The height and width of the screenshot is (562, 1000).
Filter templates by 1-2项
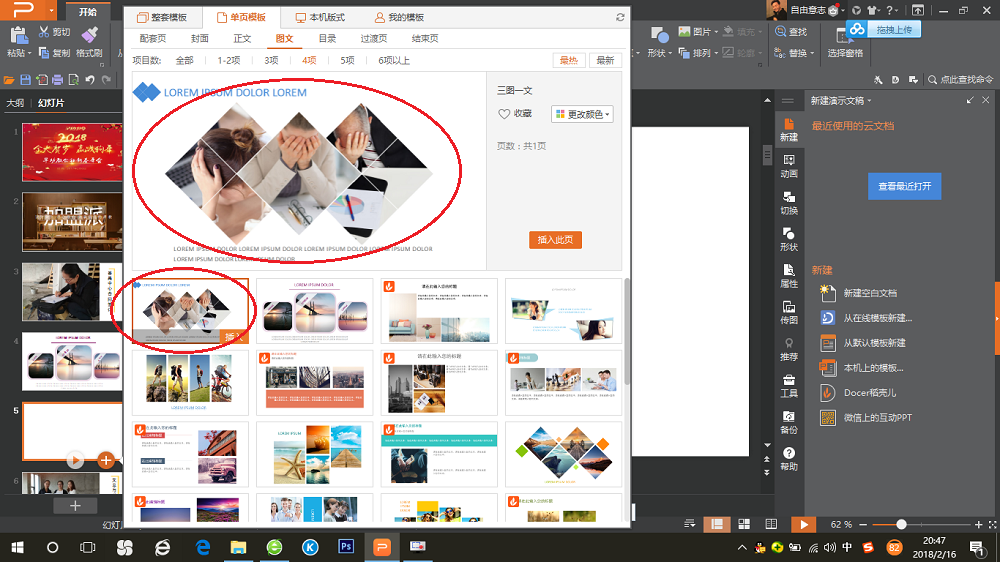click(228, 61)
